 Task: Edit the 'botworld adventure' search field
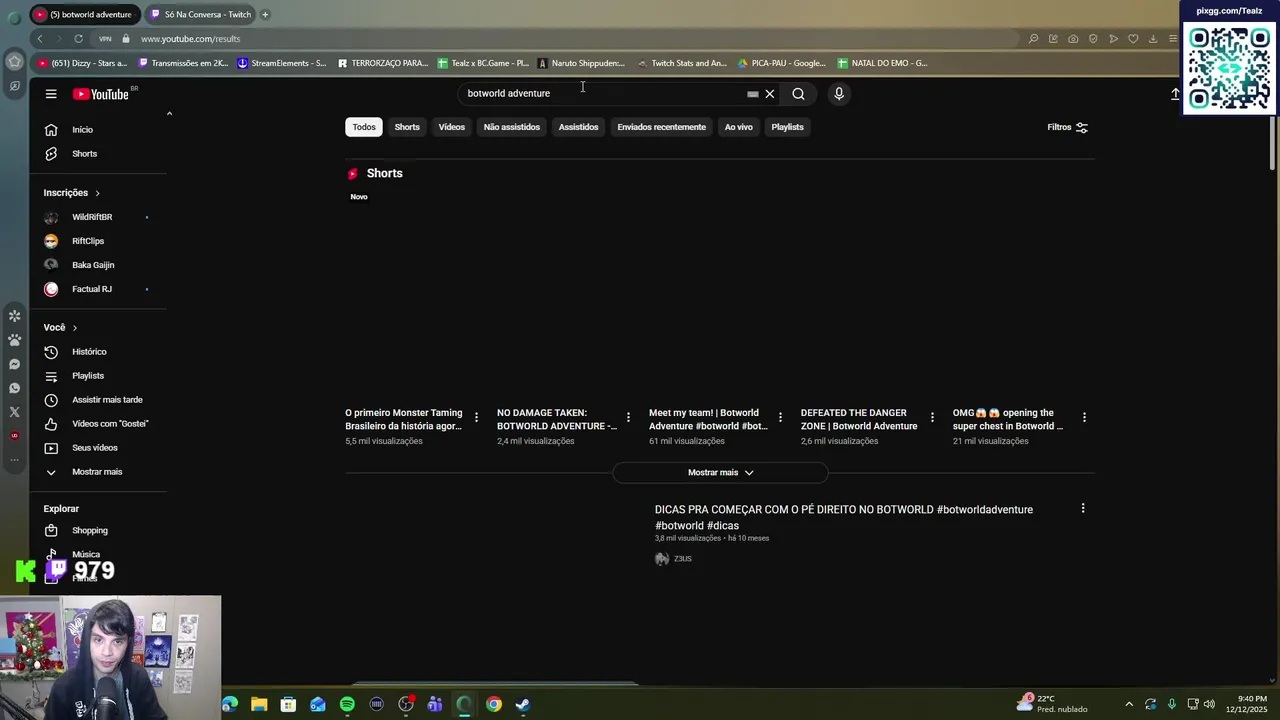[604, 93]
